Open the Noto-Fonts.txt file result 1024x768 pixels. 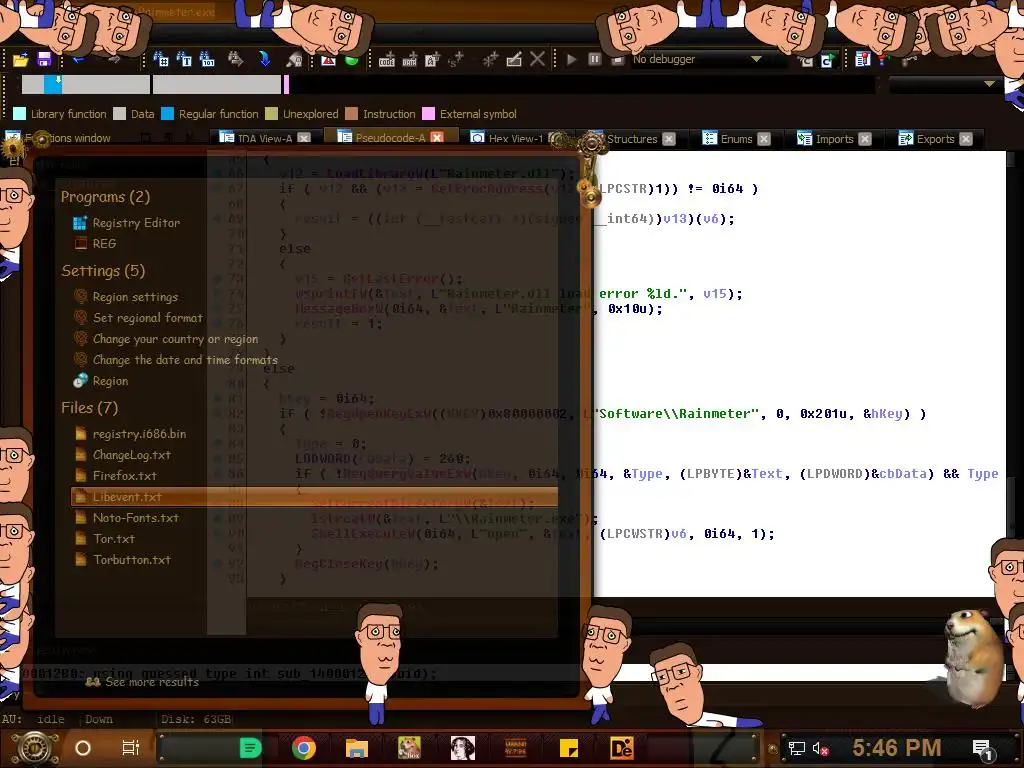coord(135,518)
